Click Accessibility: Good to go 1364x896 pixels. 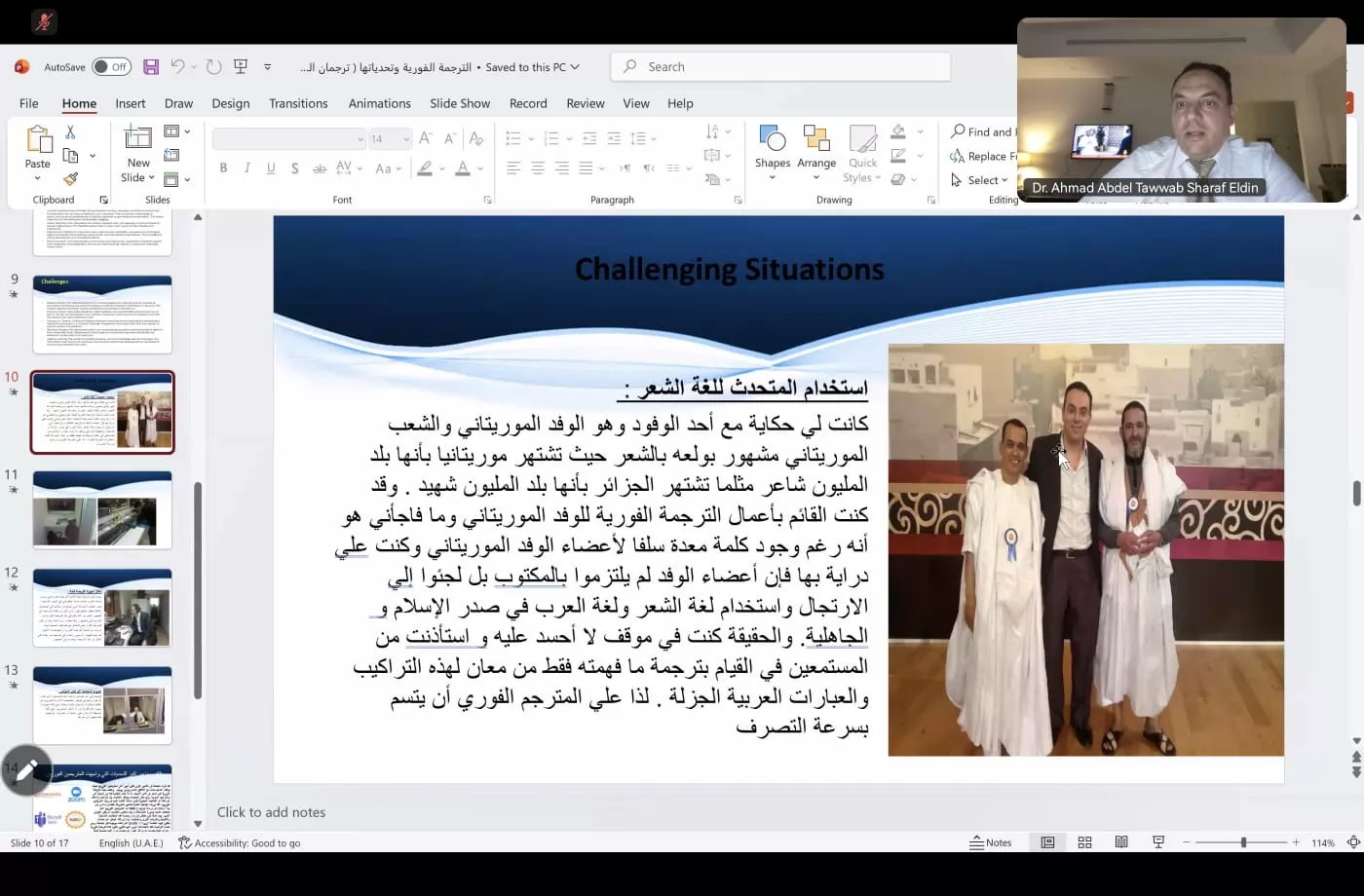239,843
